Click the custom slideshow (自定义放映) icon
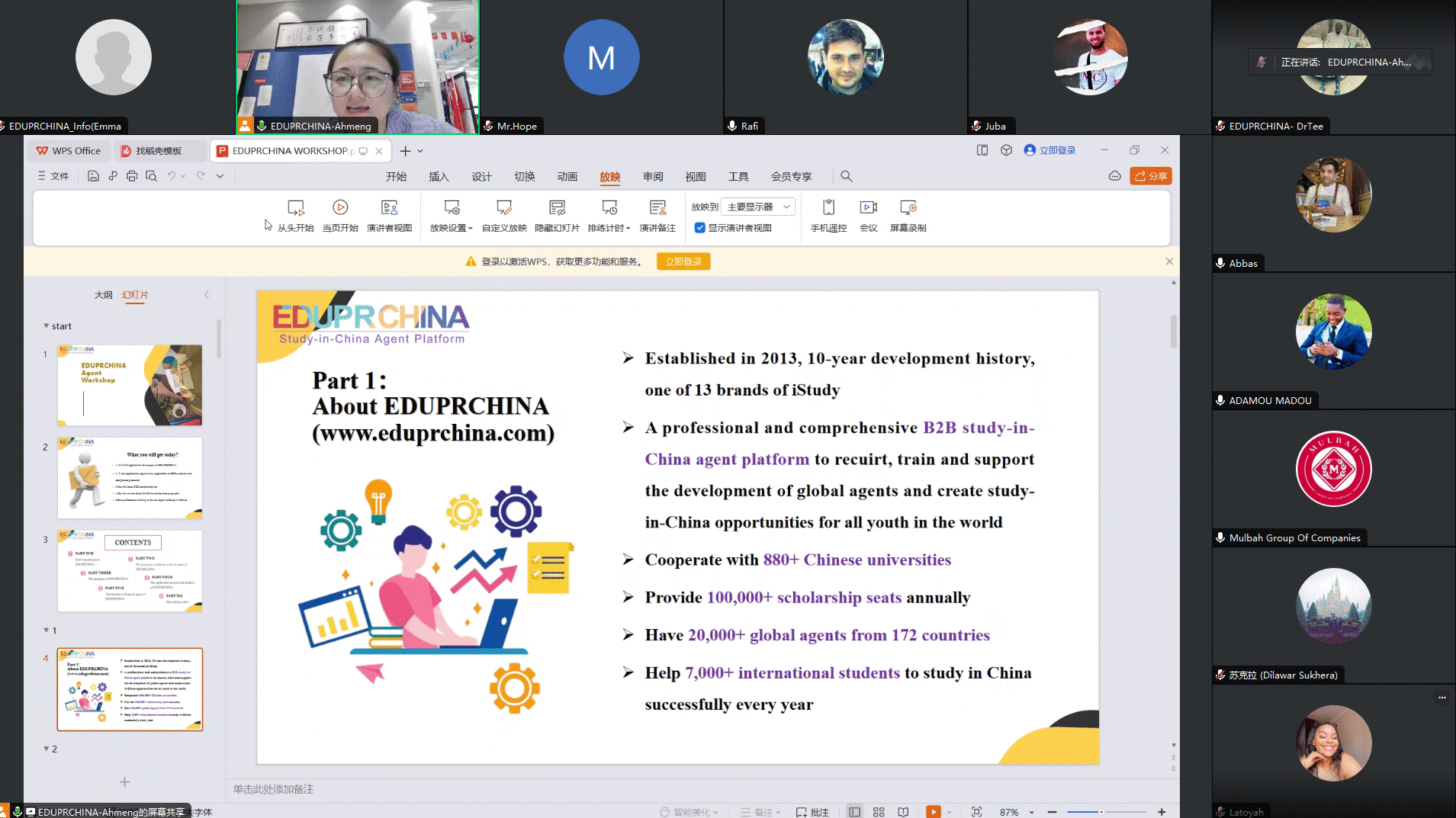The width and height of the screenshot is (1456, 818). [x=504, y=207]
